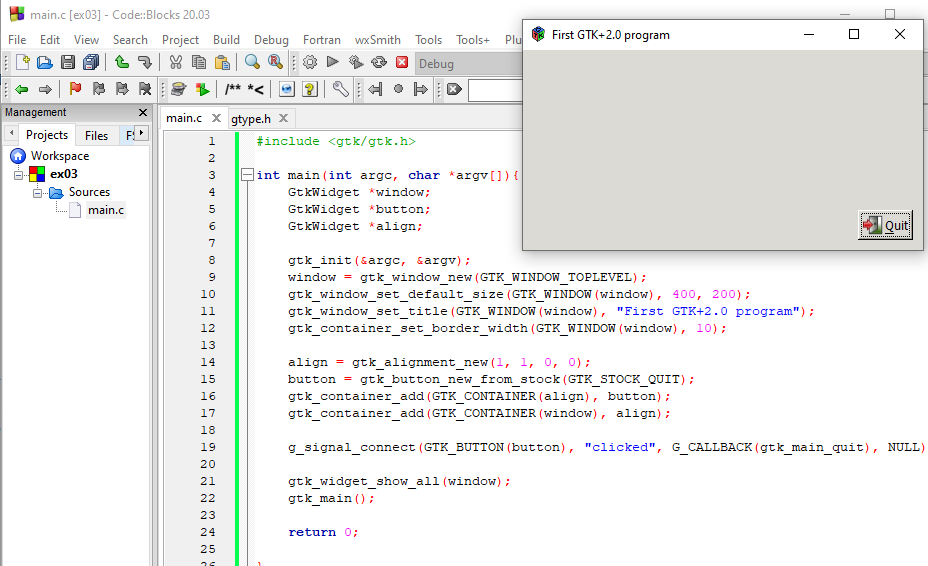This screenshot has height=566, width=928.
Task: Collapse the ex03 project node
Action: point(18,175)
